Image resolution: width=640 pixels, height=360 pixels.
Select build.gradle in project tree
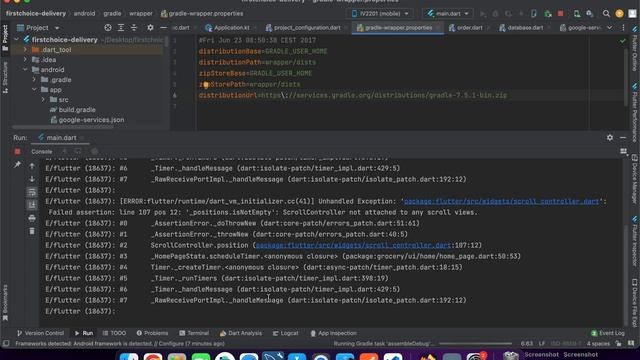click(x=73, y=110)
